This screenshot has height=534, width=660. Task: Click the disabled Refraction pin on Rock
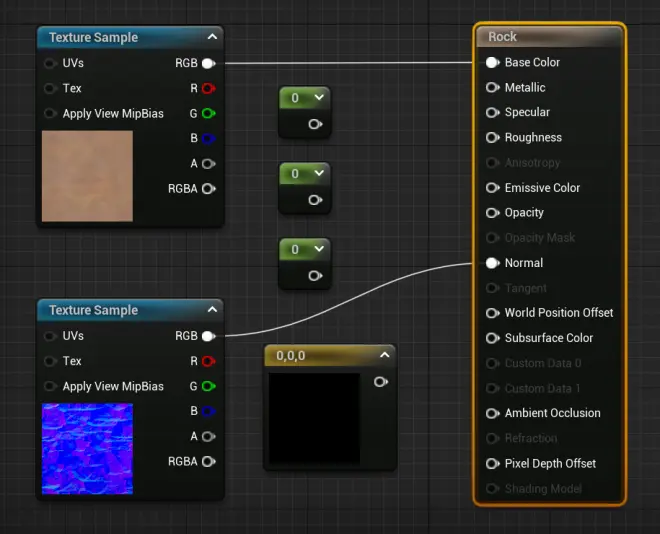click(x=492, y=438)
